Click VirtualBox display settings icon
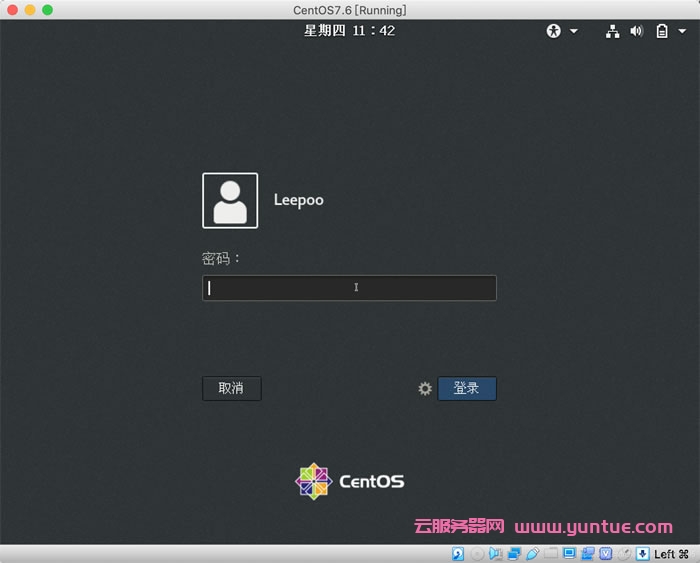This screenshot has width=700, height=563. (569, 553)
